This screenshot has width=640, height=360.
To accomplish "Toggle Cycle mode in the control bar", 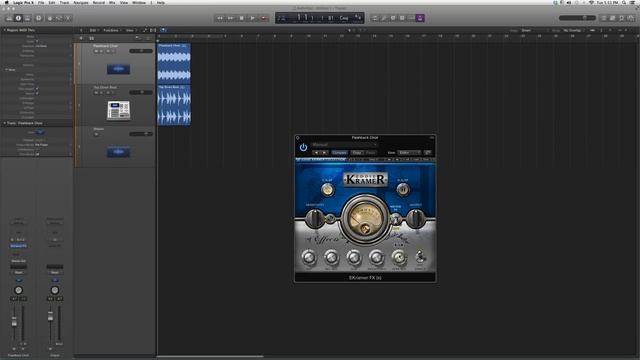I will (x=374, y=18).
